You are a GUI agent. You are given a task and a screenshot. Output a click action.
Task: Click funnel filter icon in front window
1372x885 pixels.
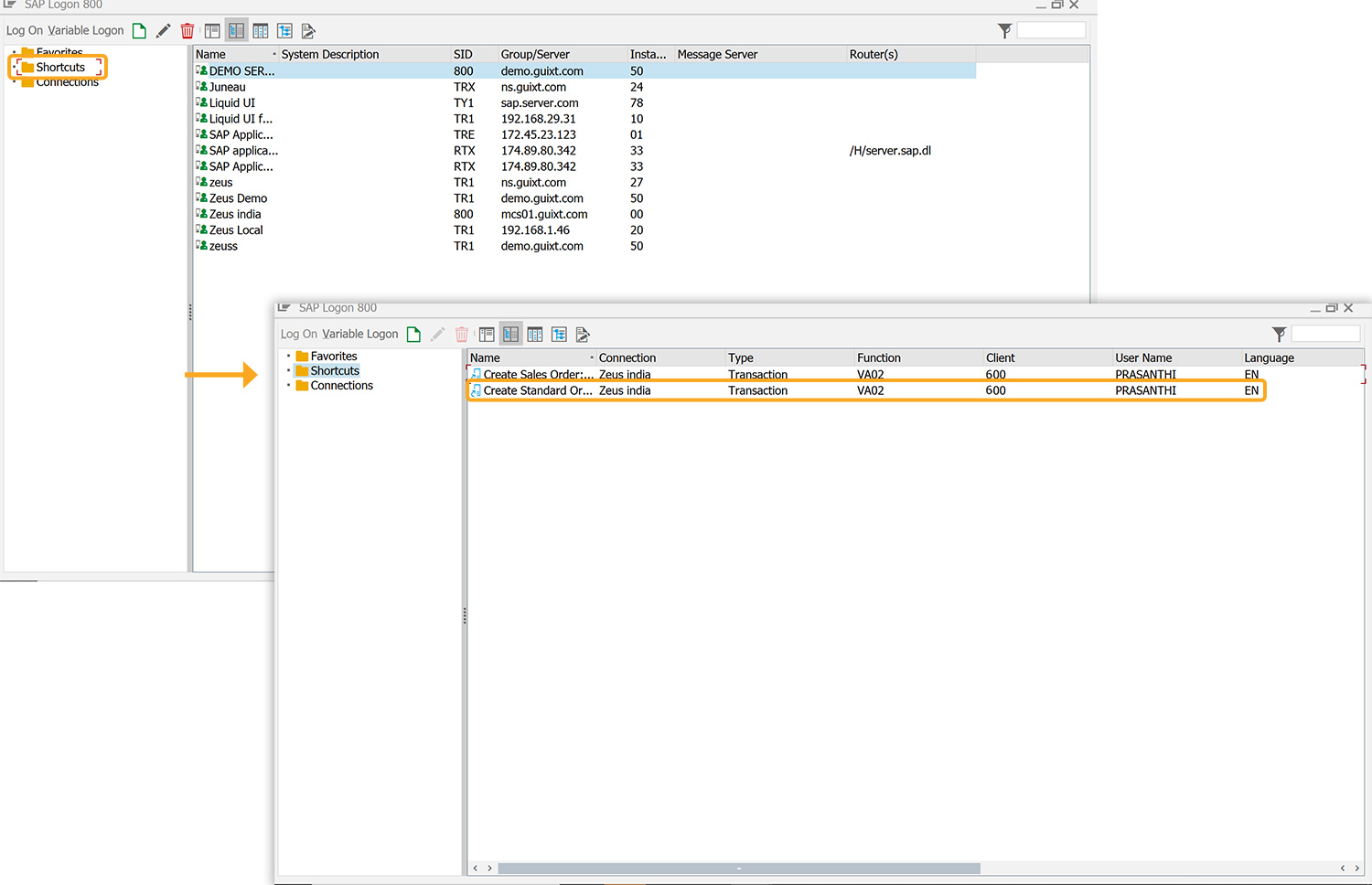[1279, 335]
